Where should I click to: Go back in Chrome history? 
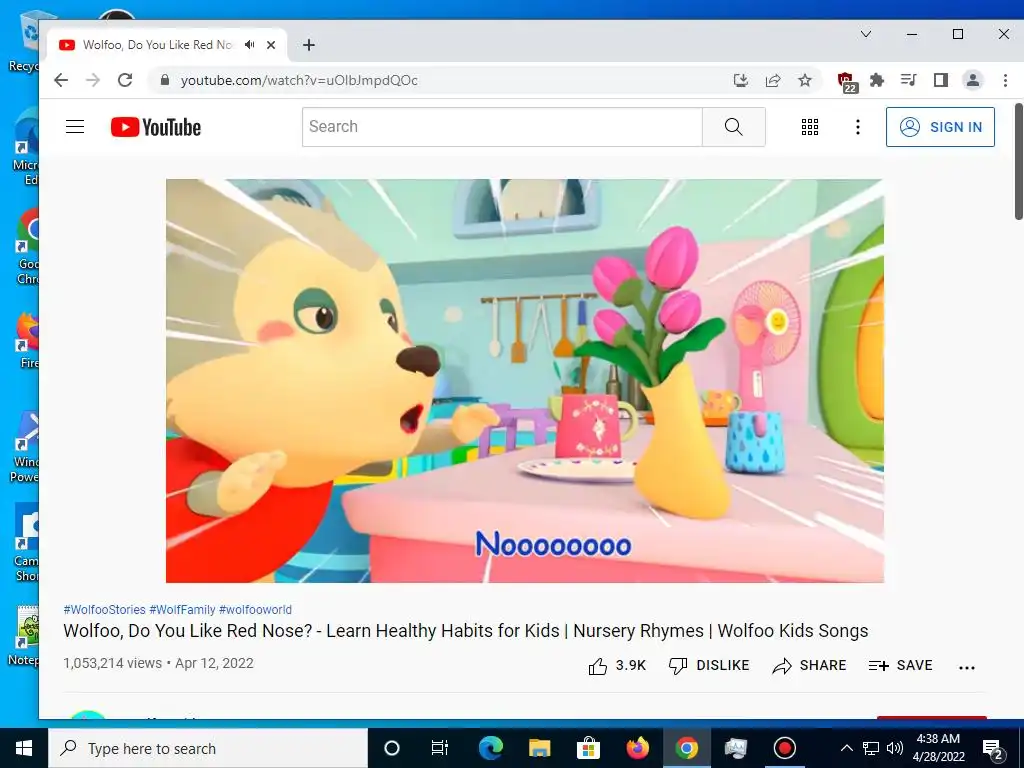tap(61, 80)
